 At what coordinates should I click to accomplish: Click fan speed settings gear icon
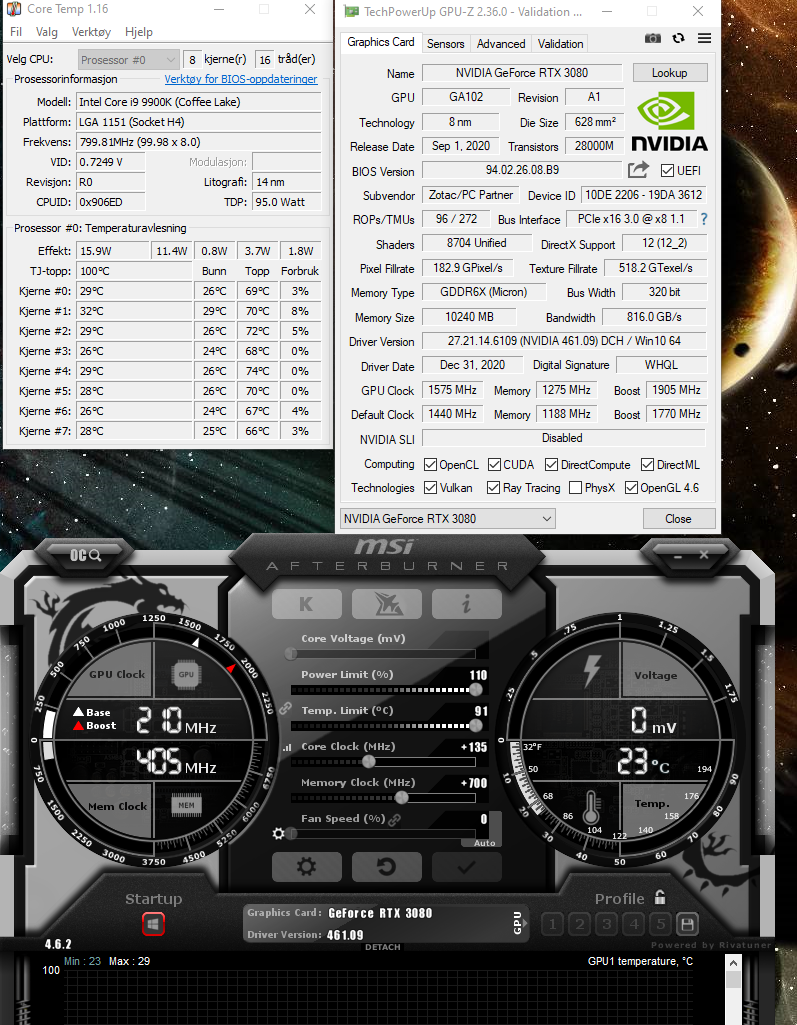click(278, 833)
